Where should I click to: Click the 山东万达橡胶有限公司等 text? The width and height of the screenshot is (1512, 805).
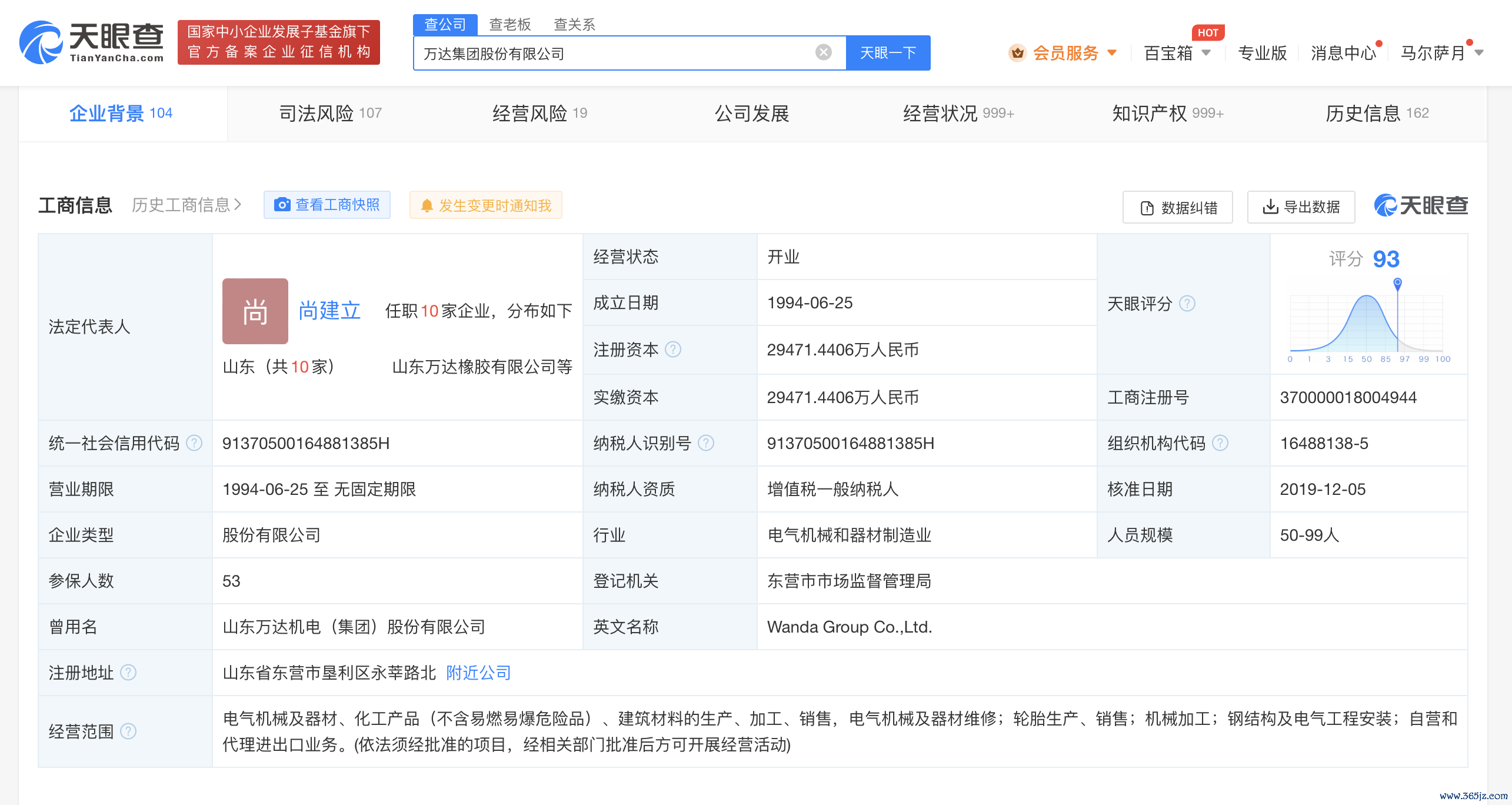(x=482, y=367)
